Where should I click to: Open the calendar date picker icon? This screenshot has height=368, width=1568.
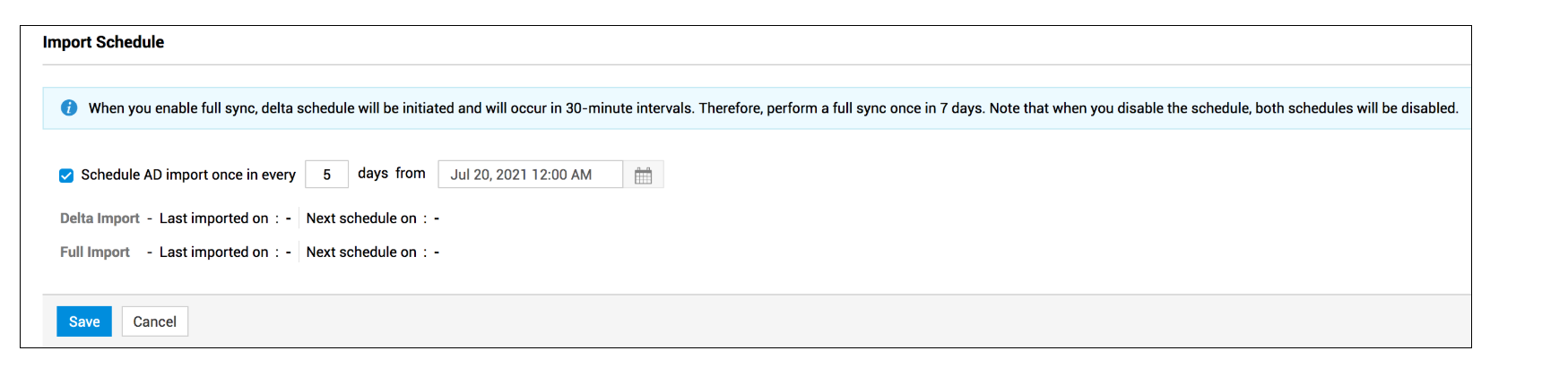pyautogui.click(x=643, y=175)
